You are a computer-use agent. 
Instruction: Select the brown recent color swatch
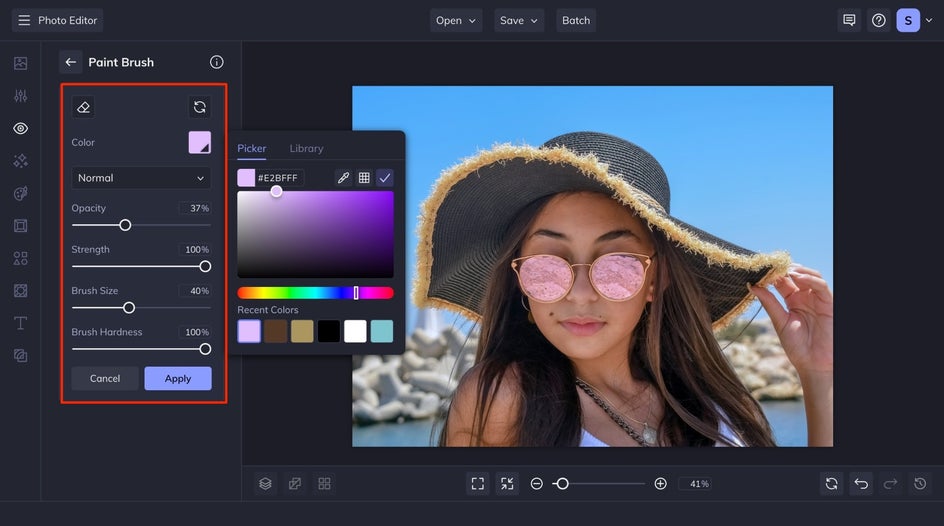[x=276, y=331]
